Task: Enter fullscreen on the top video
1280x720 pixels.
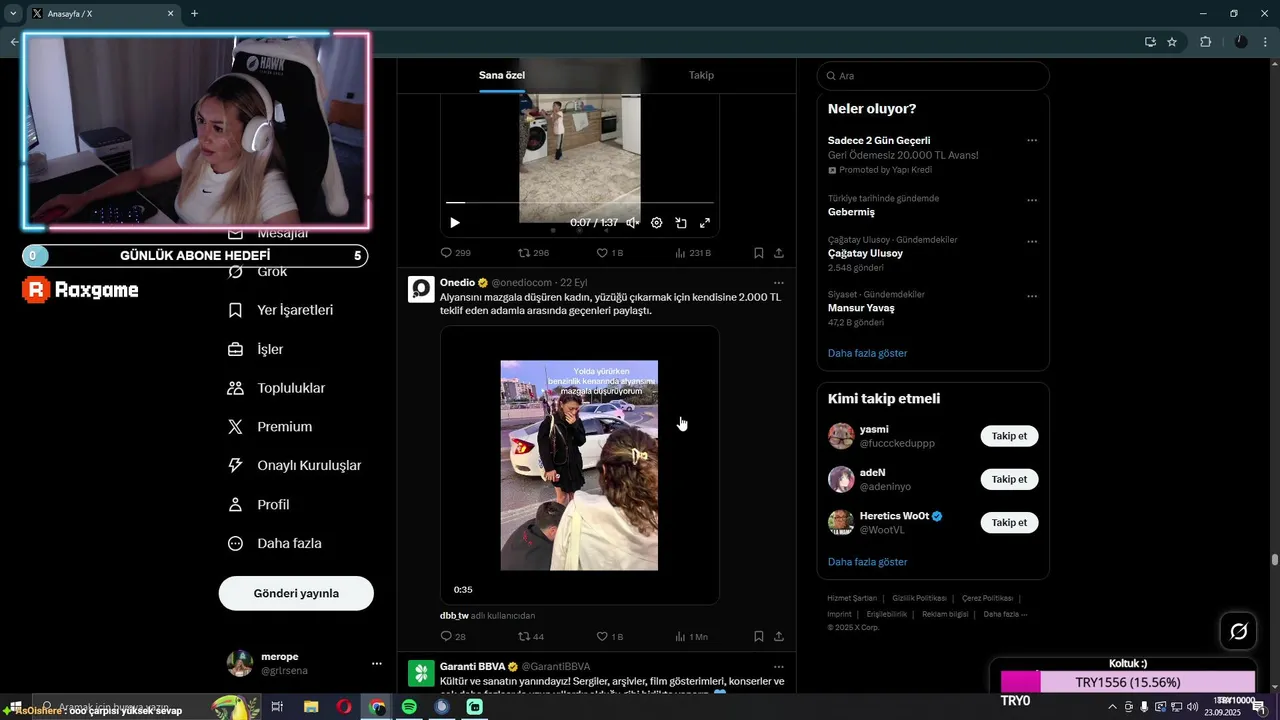Action: [705, 223]
